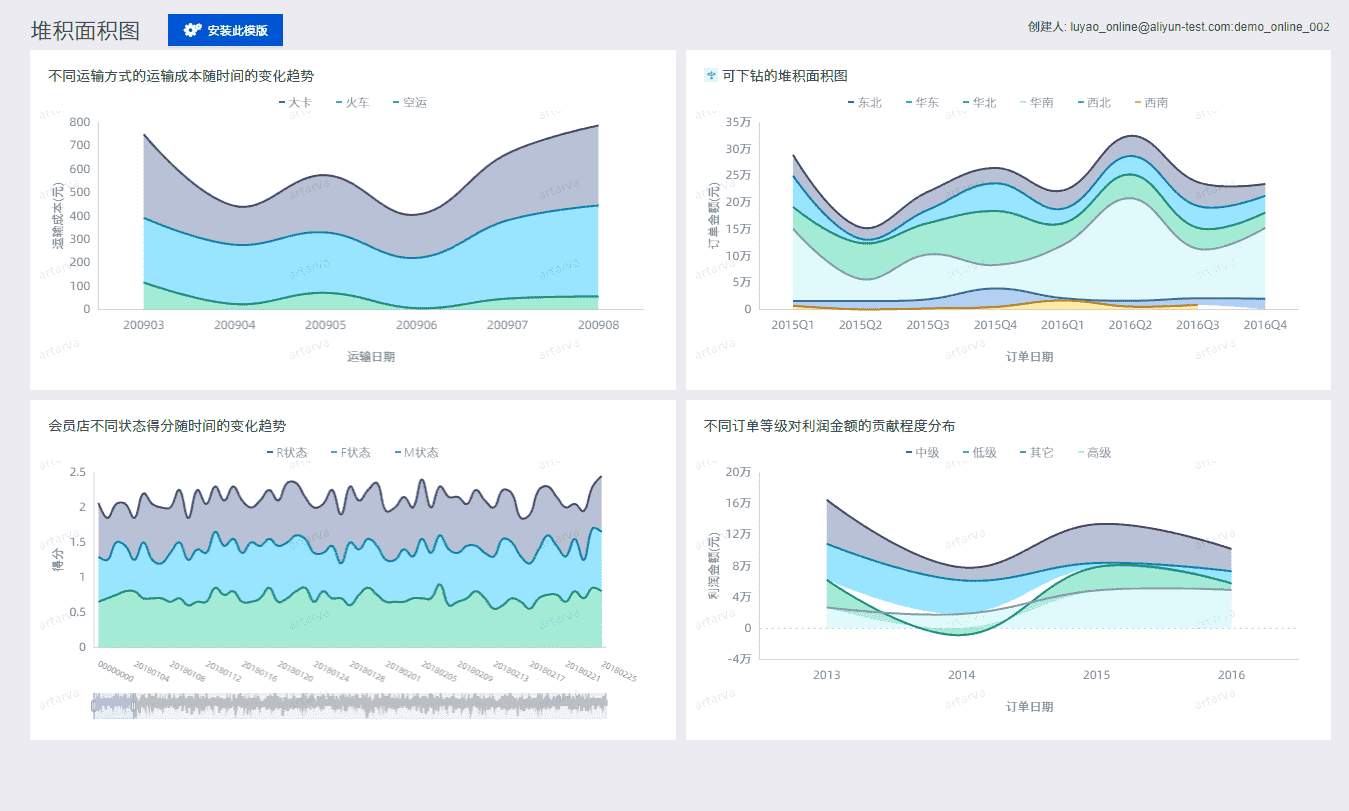Hide the 东北 region series
Viewport: 1349px width, 811px height.
pos(864,103)
